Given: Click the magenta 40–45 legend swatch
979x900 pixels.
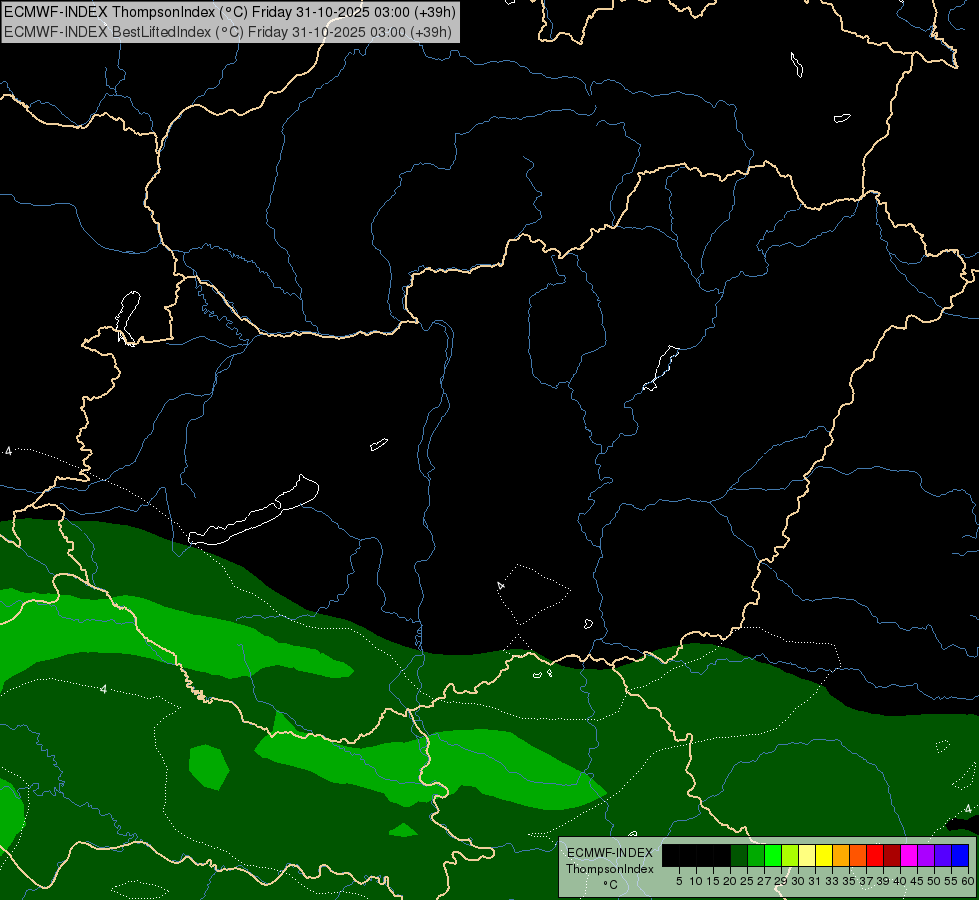Looking at the screenshot, I should tap(909, 855).
